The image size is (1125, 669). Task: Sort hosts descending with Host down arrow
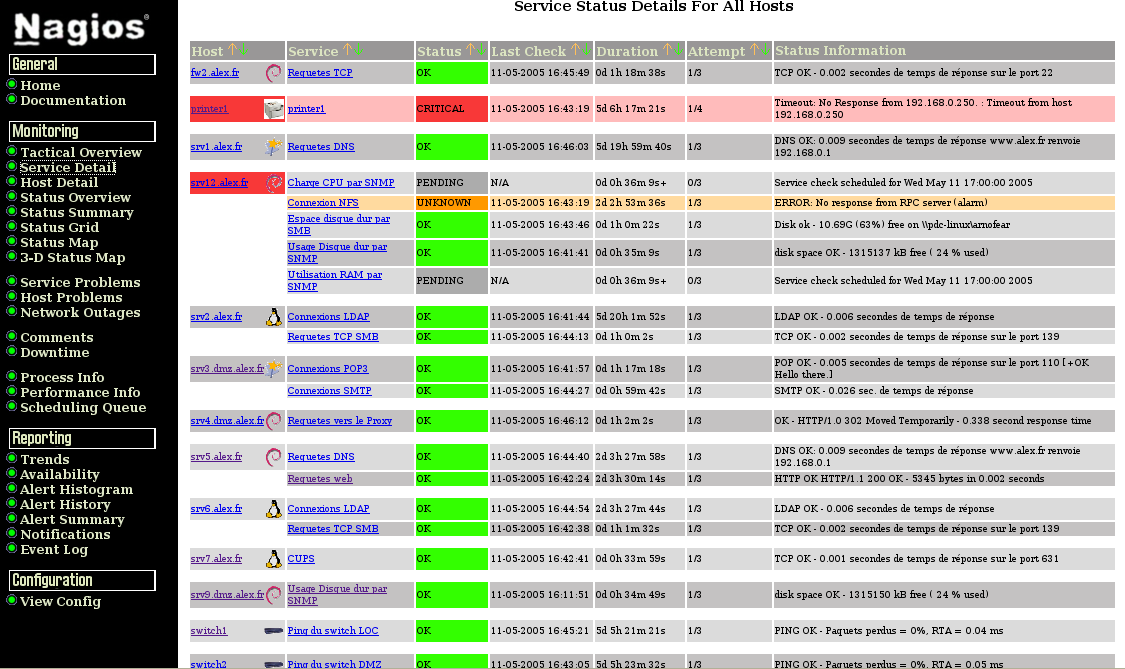243,50
